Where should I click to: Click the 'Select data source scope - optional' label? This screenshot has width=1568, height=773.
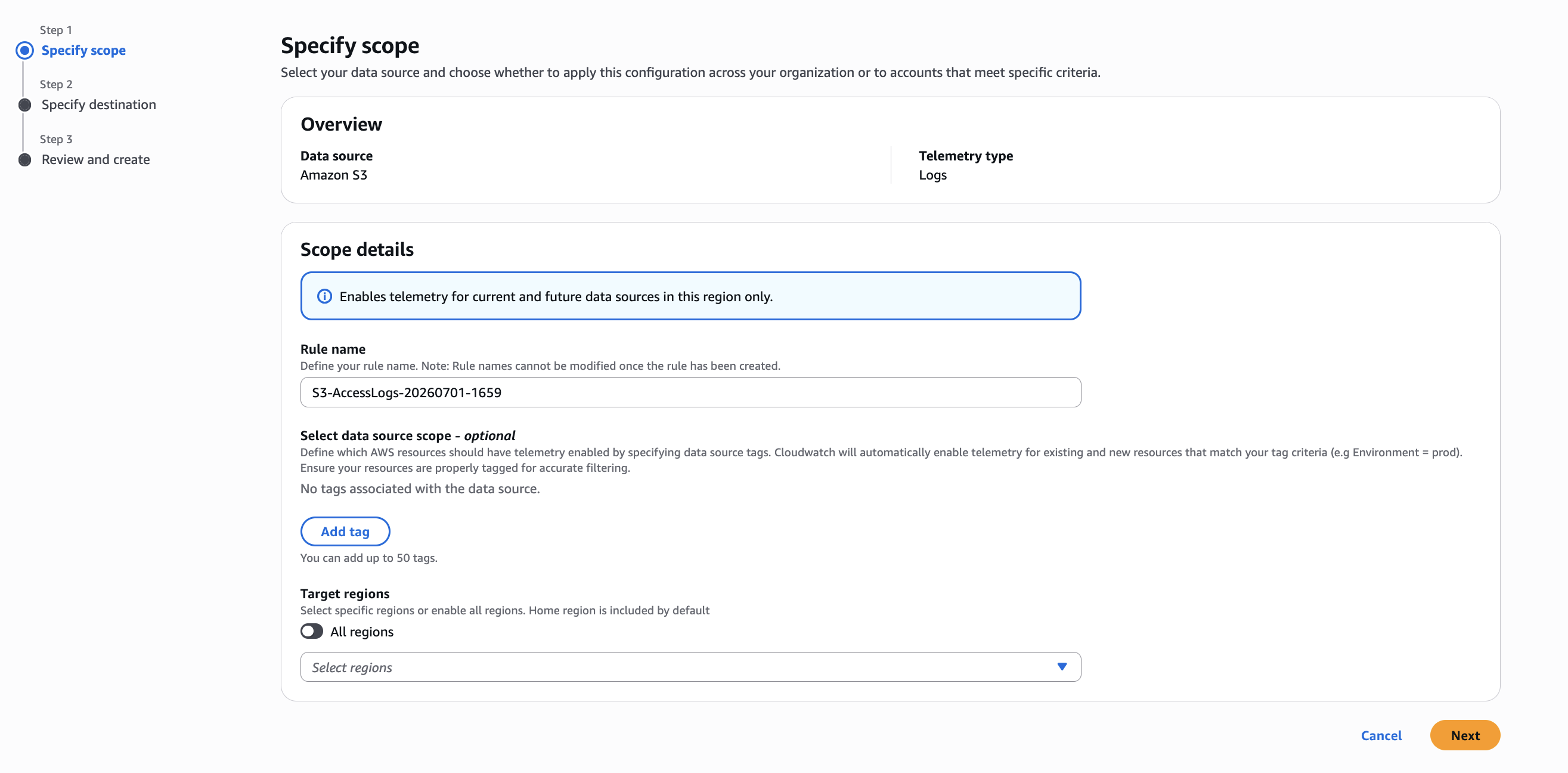[x=408, y=436]
